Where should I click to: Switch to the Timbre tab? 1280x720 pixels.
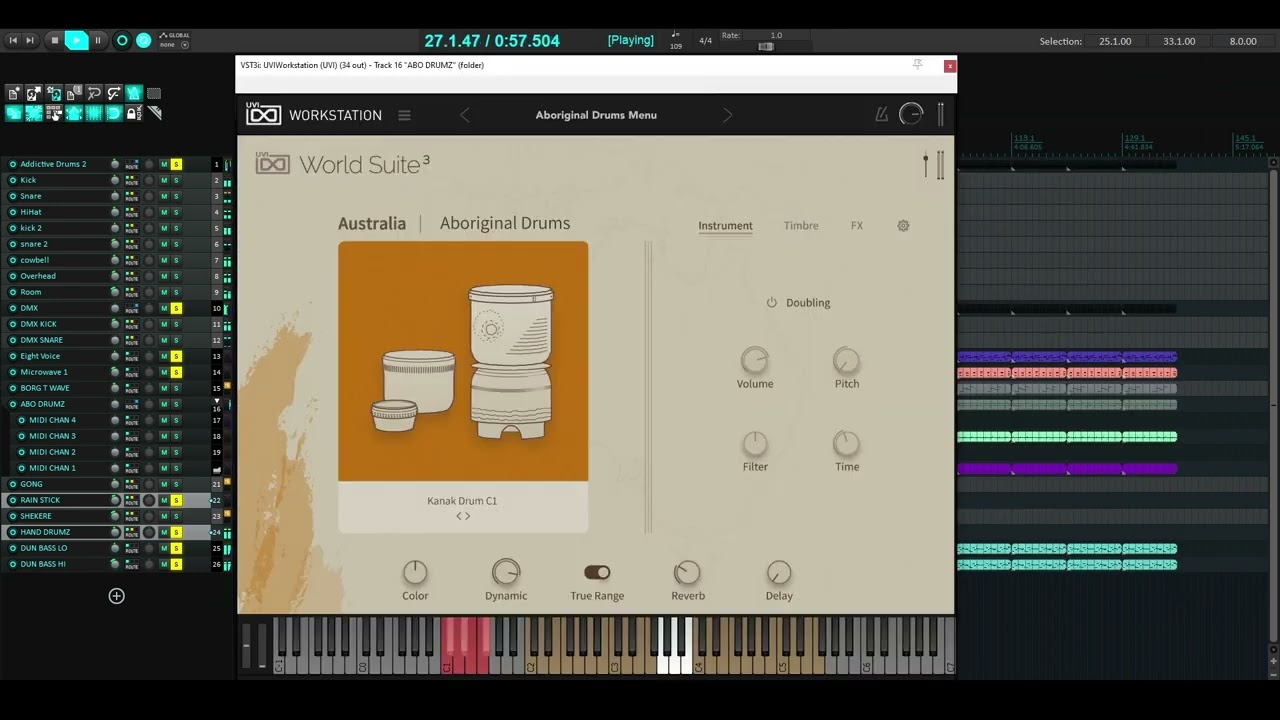pos(801,226)
